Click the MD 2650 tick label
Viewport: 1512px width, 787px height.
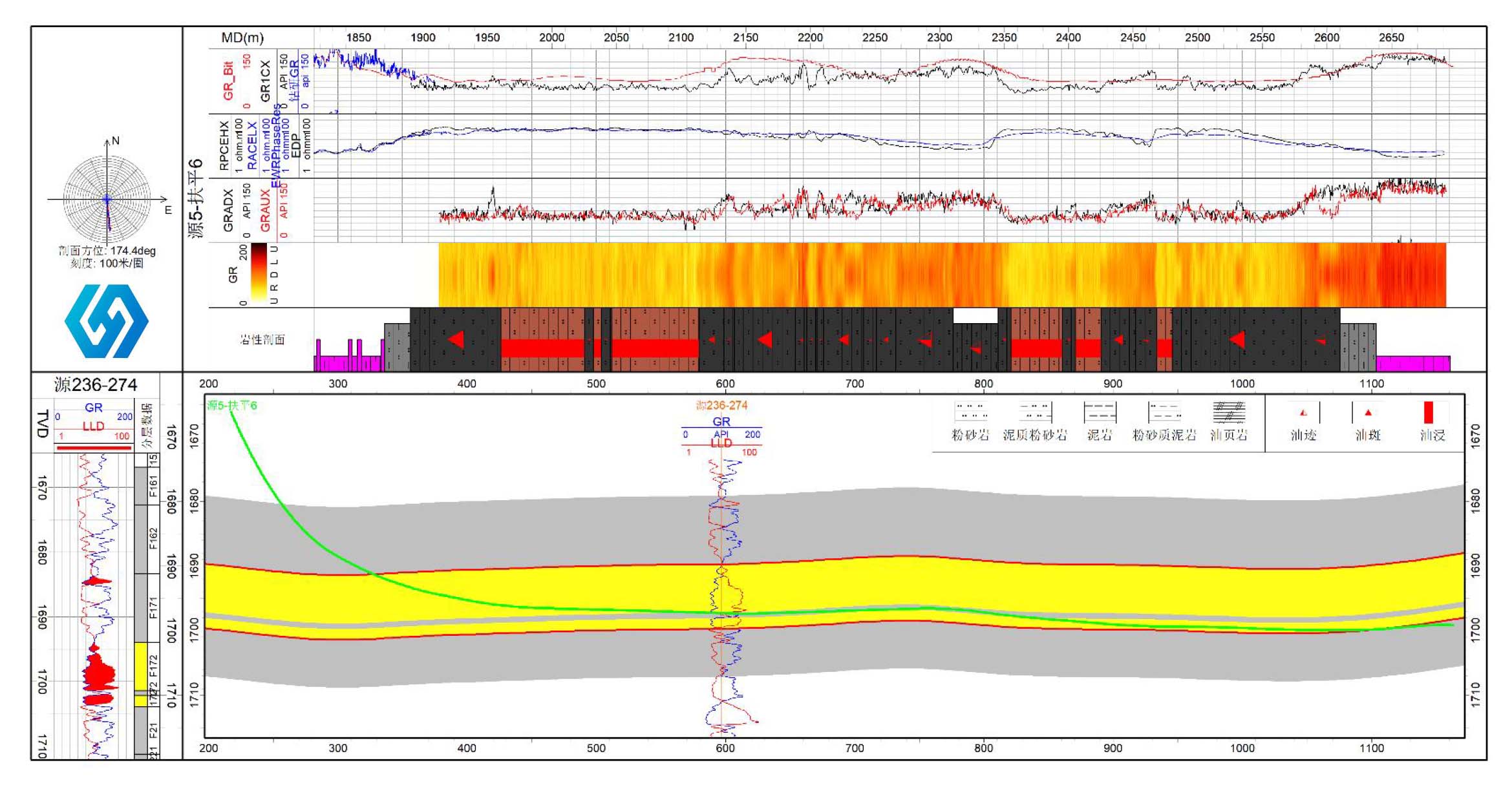coord(1391,37)
